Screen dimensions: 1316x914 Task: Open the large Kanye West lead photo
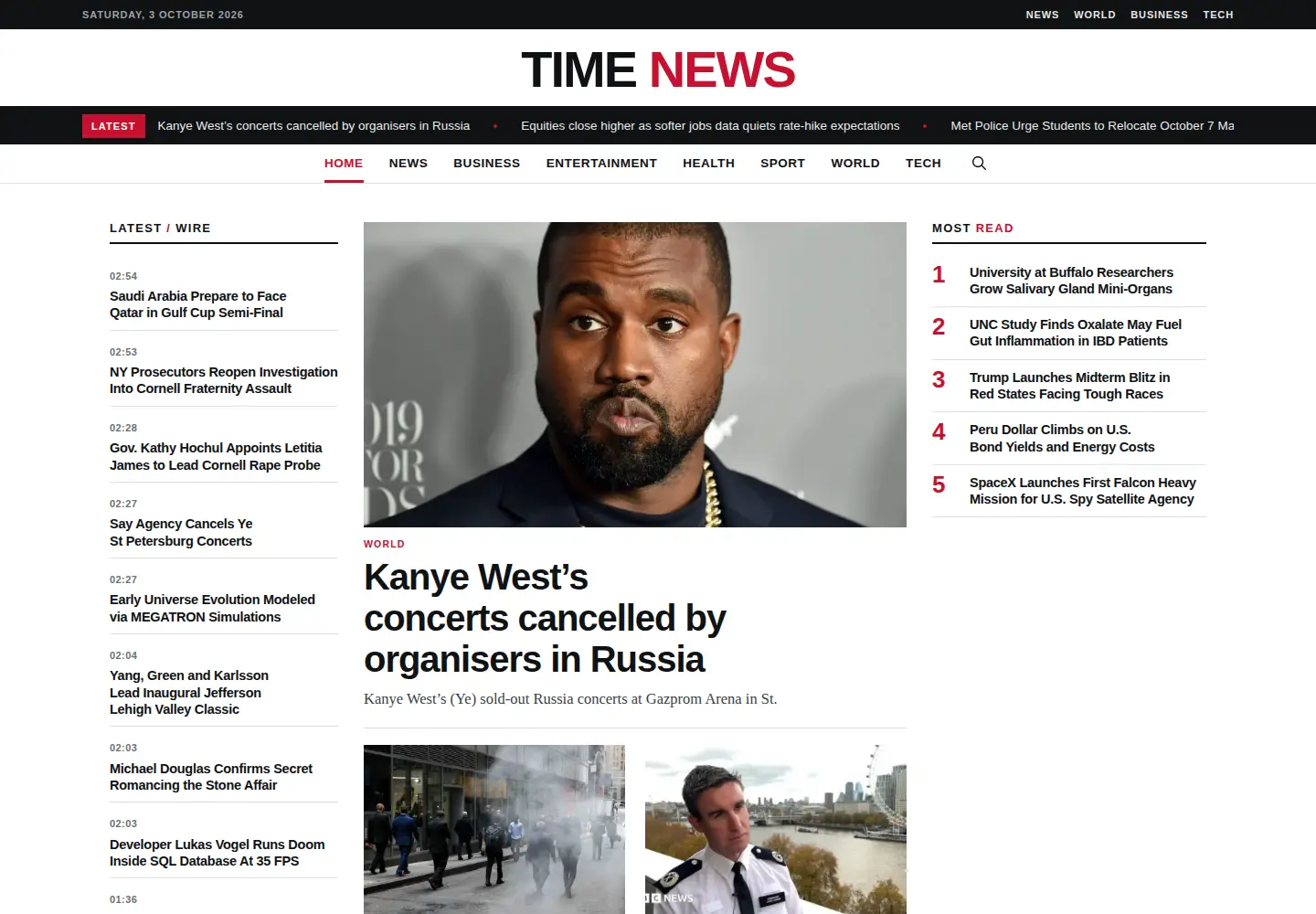point(635,375)
